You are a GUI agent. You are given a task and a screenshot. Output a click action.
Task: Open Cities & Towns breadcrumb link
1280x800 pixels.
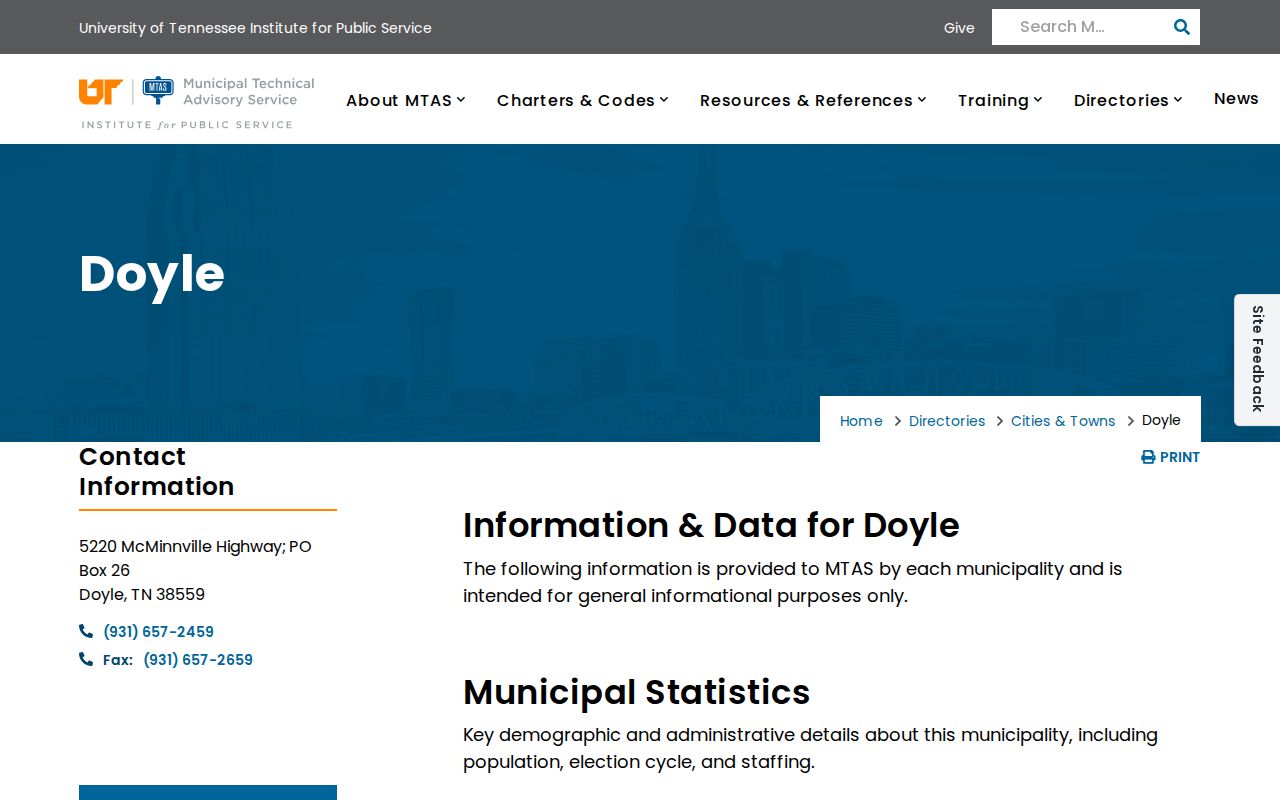click(x=1063, y=421)
